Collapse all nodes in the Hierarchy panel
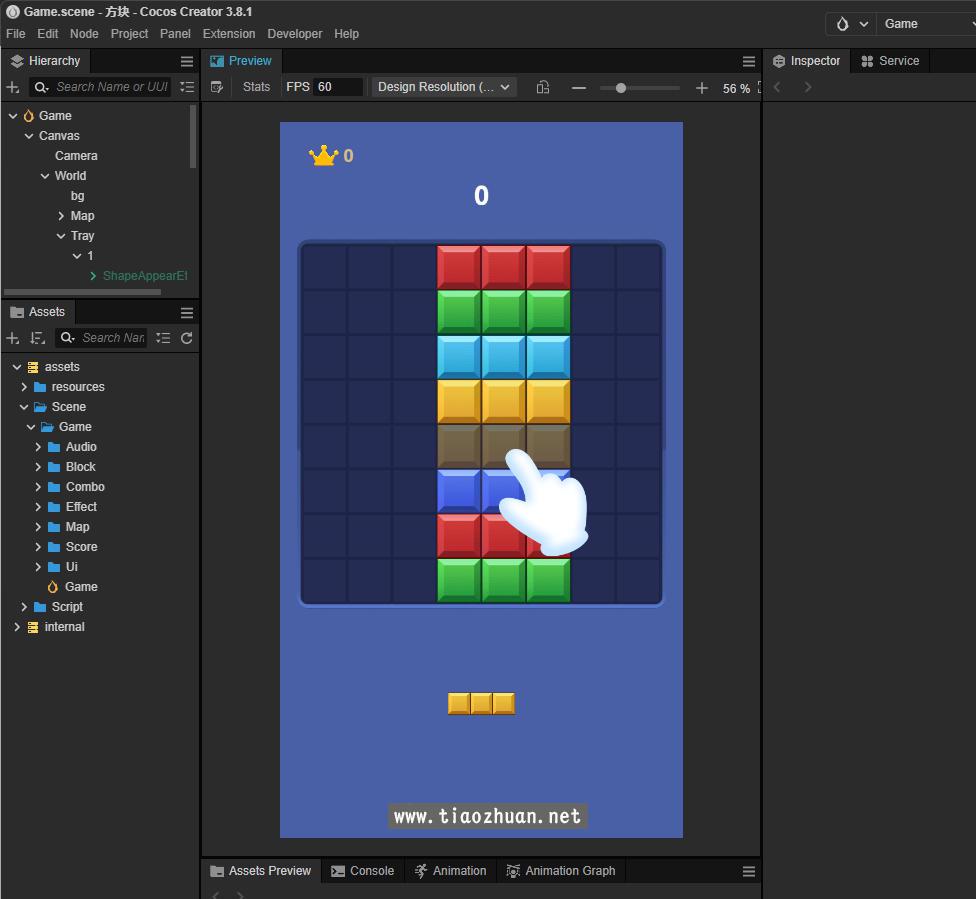This screenshot has height=899, width=976. pos(187,87)
